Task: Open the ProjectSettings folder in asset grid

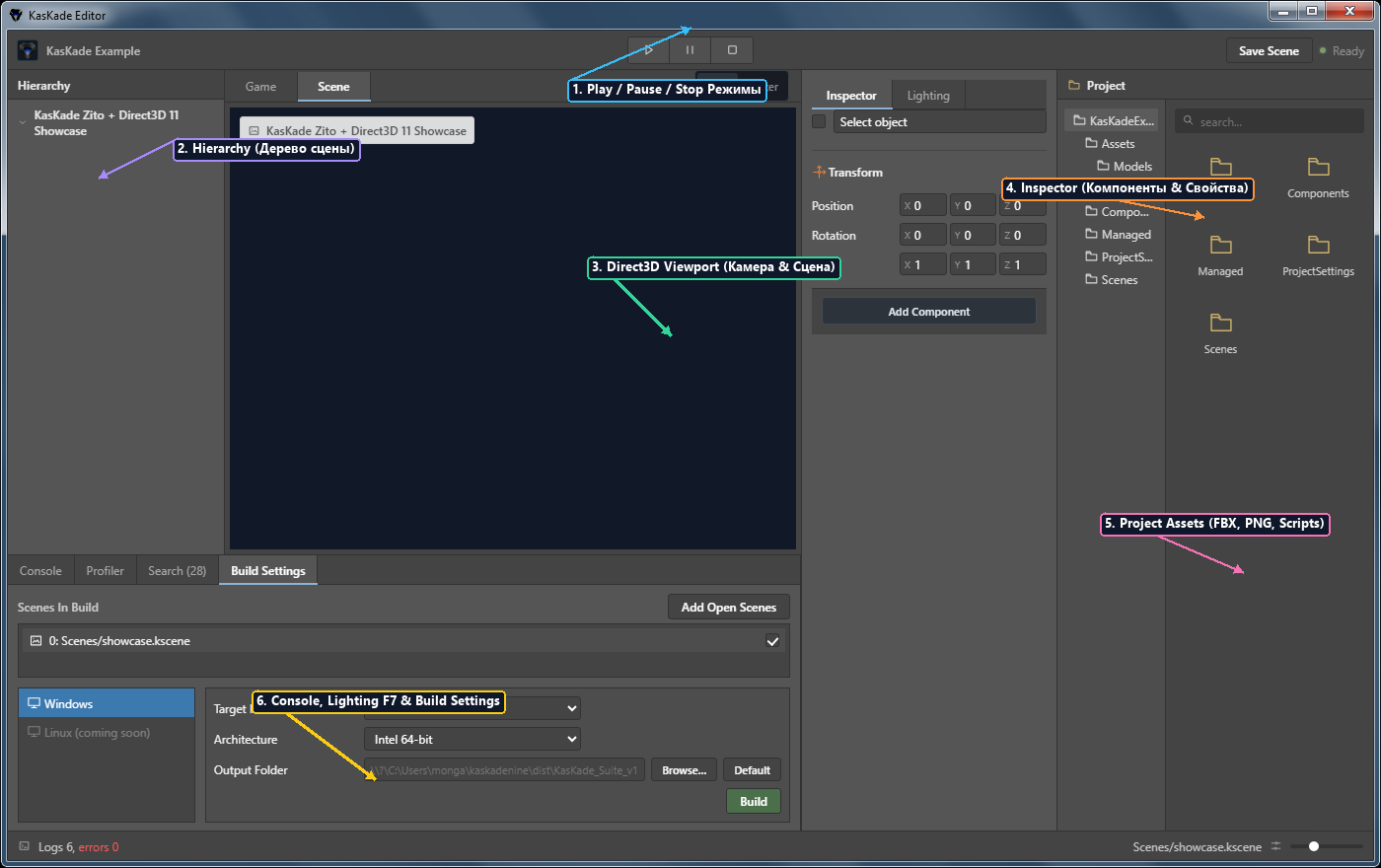Action: (1318, 254)
